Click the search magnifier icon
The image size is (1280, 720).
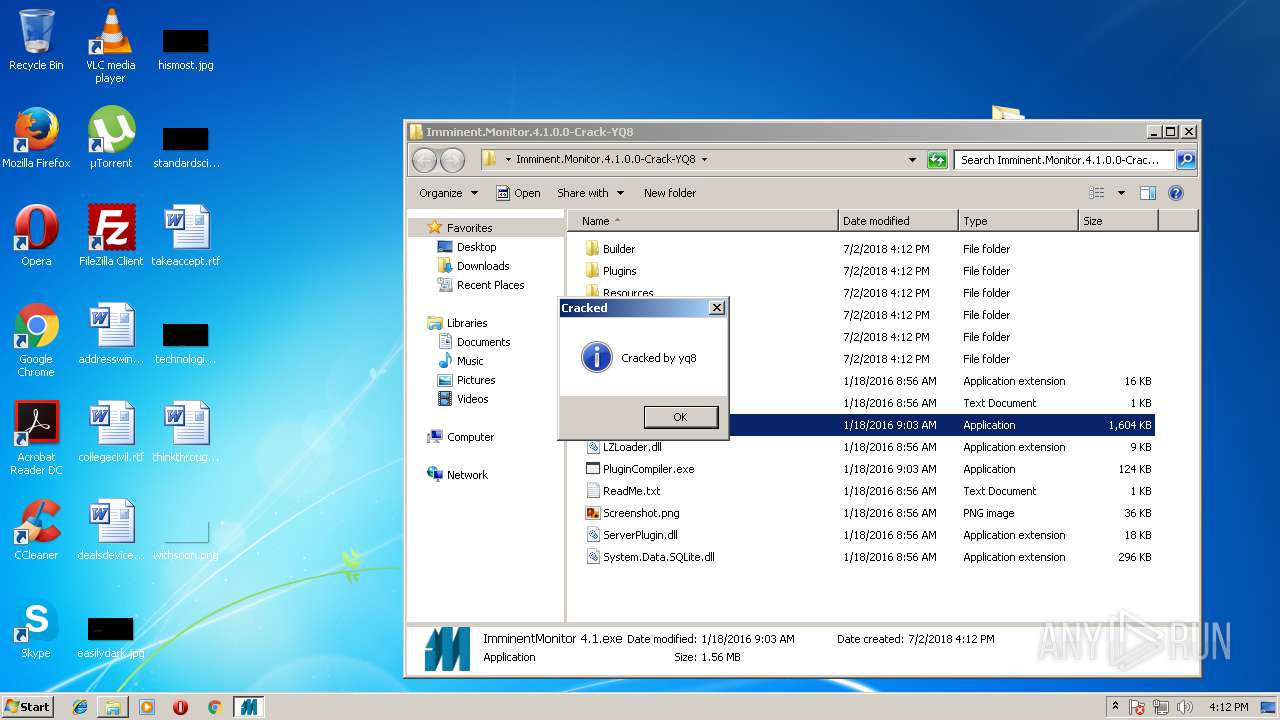tap(1185, 160)
